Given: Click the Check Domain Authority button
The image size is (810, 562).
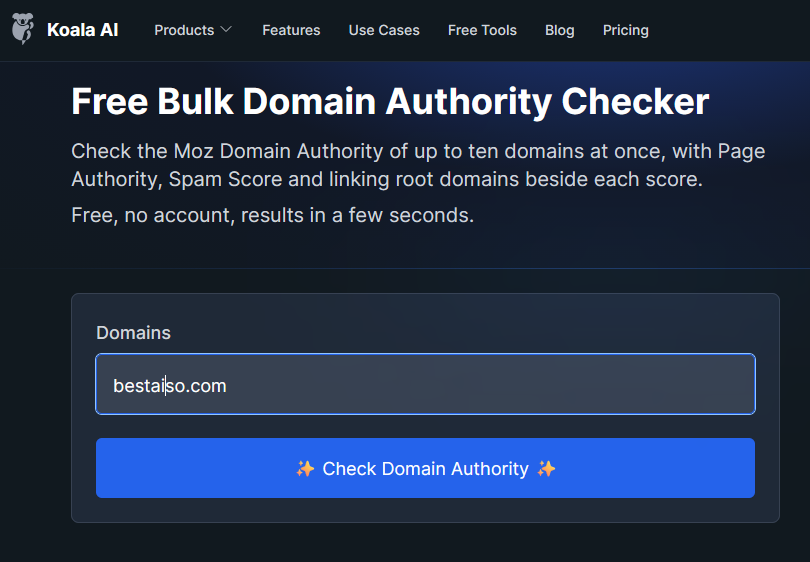Looking at the screenshot, I should click(425, 468).
